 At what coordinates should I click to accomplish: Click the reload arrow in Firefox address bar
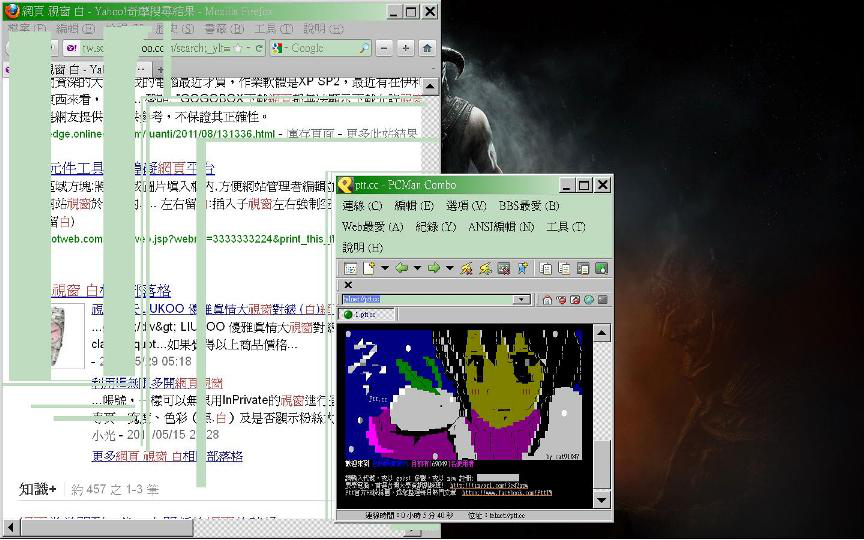coord(258,48)
